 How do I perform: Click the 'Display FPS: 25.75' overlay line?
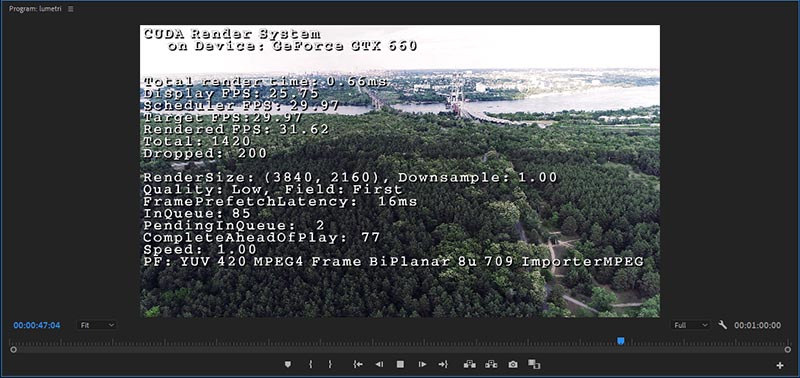coord(231,93)
